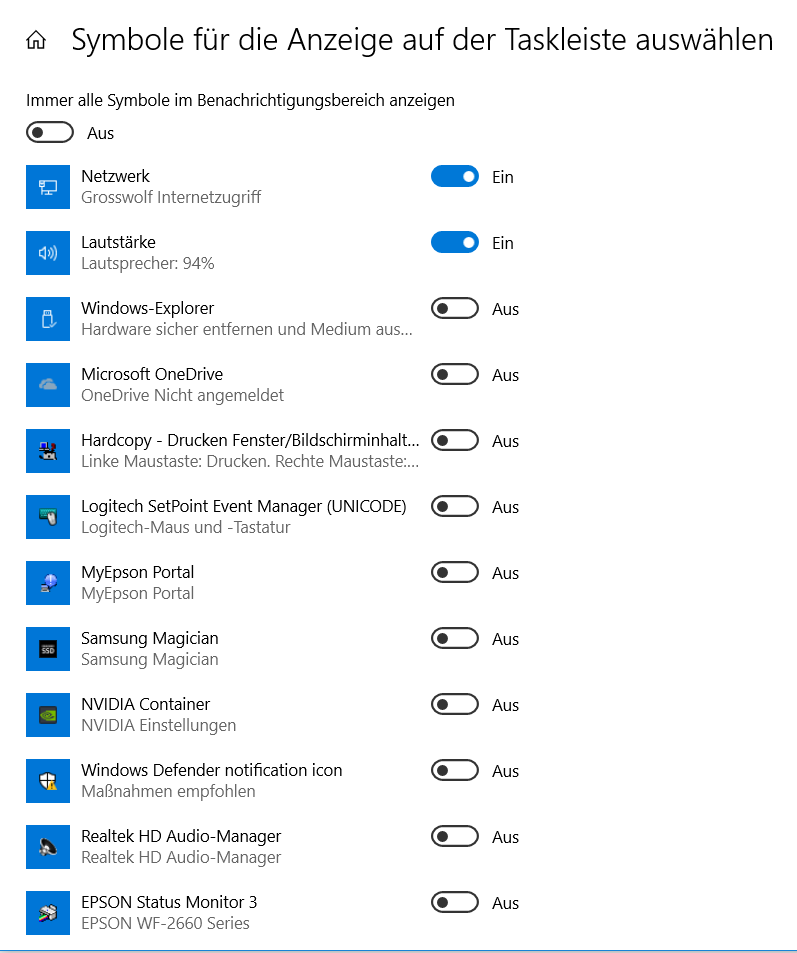Click the 'Windows Defender notification icon' label

[212, 770]
